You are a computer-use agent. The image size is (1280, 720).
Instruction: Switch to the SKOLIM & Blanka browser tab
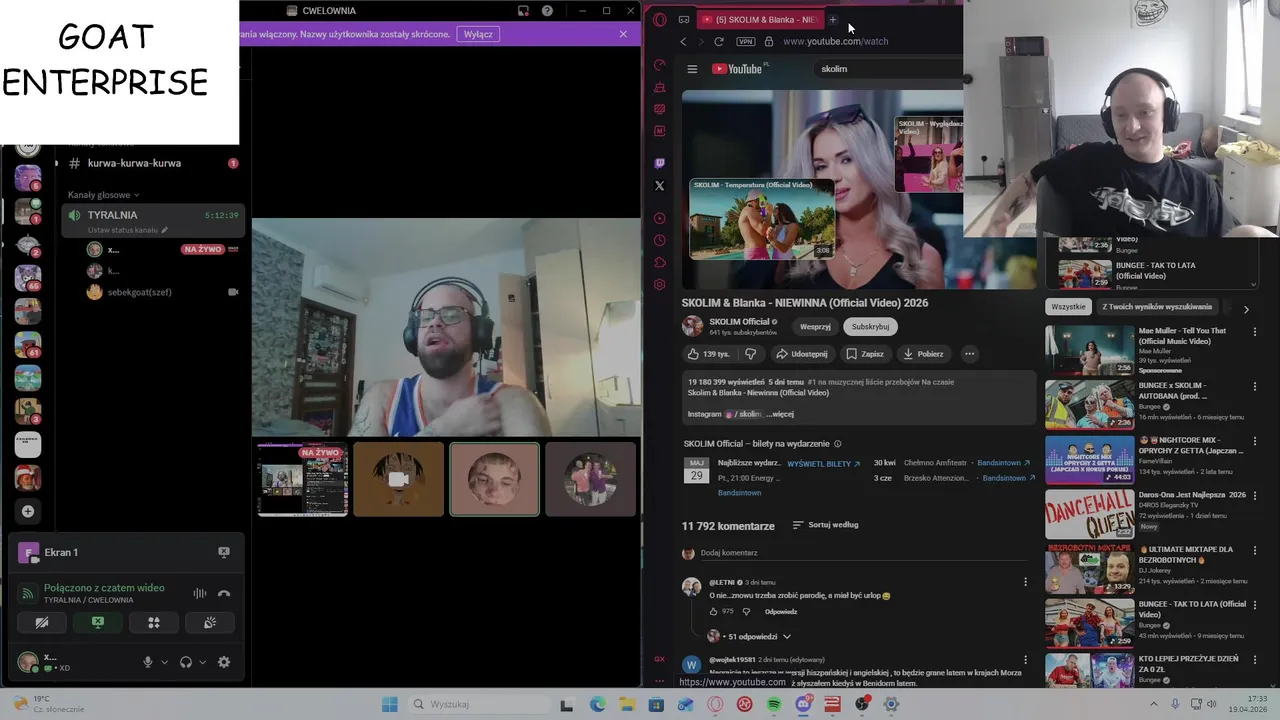[760, 19]
